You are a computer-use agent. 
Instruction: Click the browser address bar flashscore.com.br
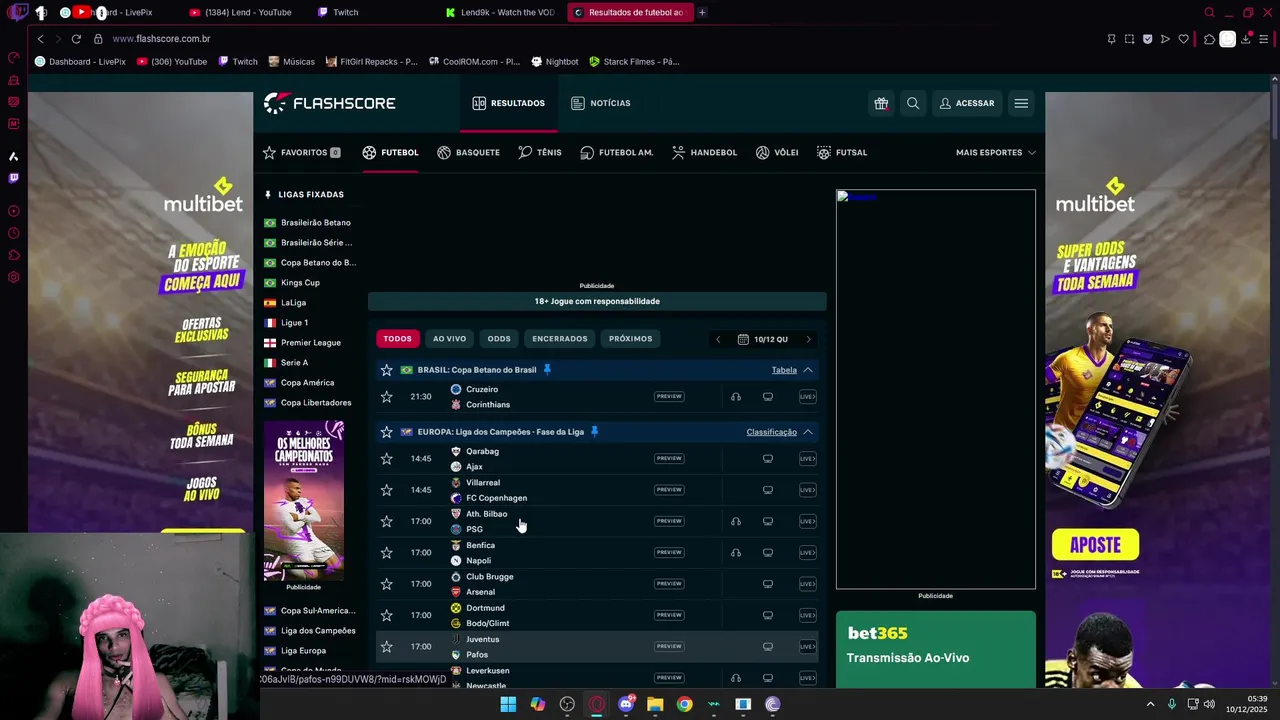coord(161,39)
